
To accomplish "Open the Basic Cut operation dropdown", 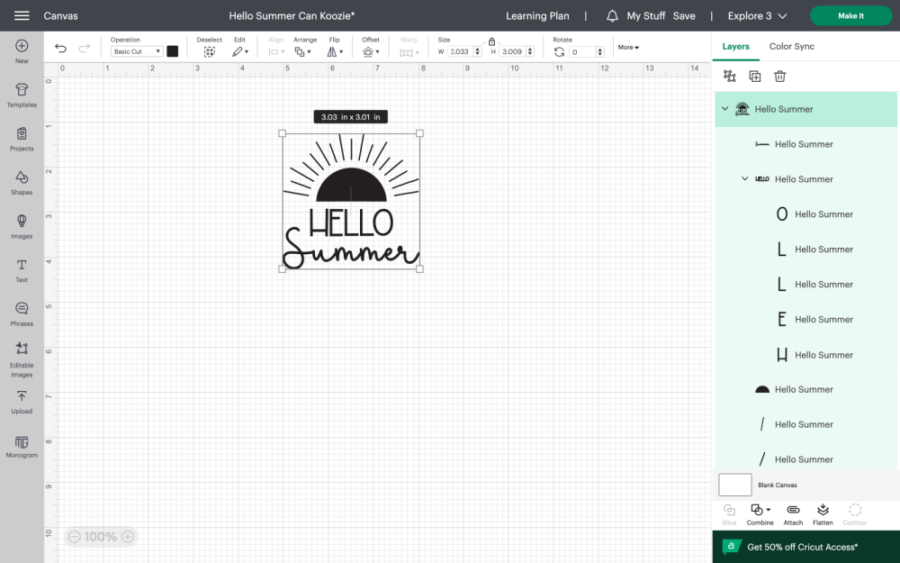I will click(x=136, y=51).
